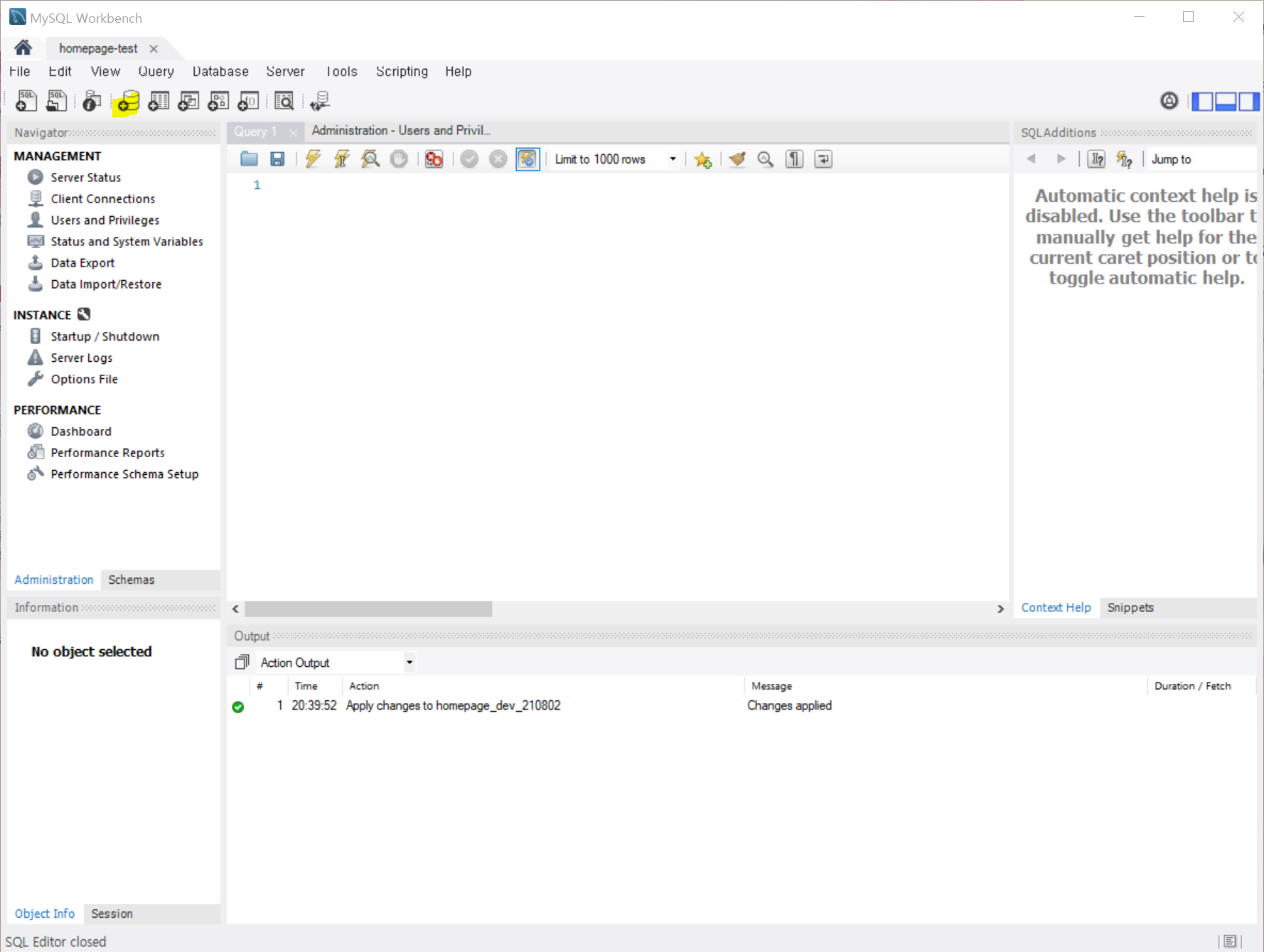Toggle auto-commit mode

coord(527,159)
